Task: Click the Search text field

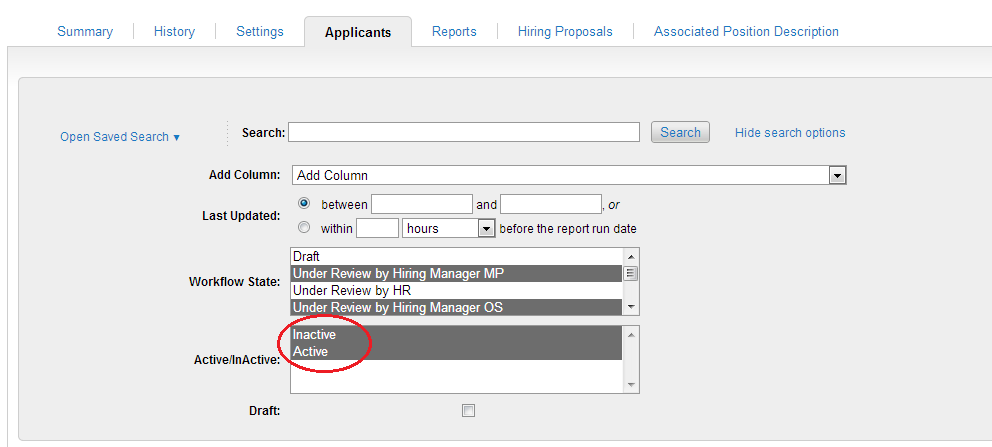Action: [x=464, y=132]
